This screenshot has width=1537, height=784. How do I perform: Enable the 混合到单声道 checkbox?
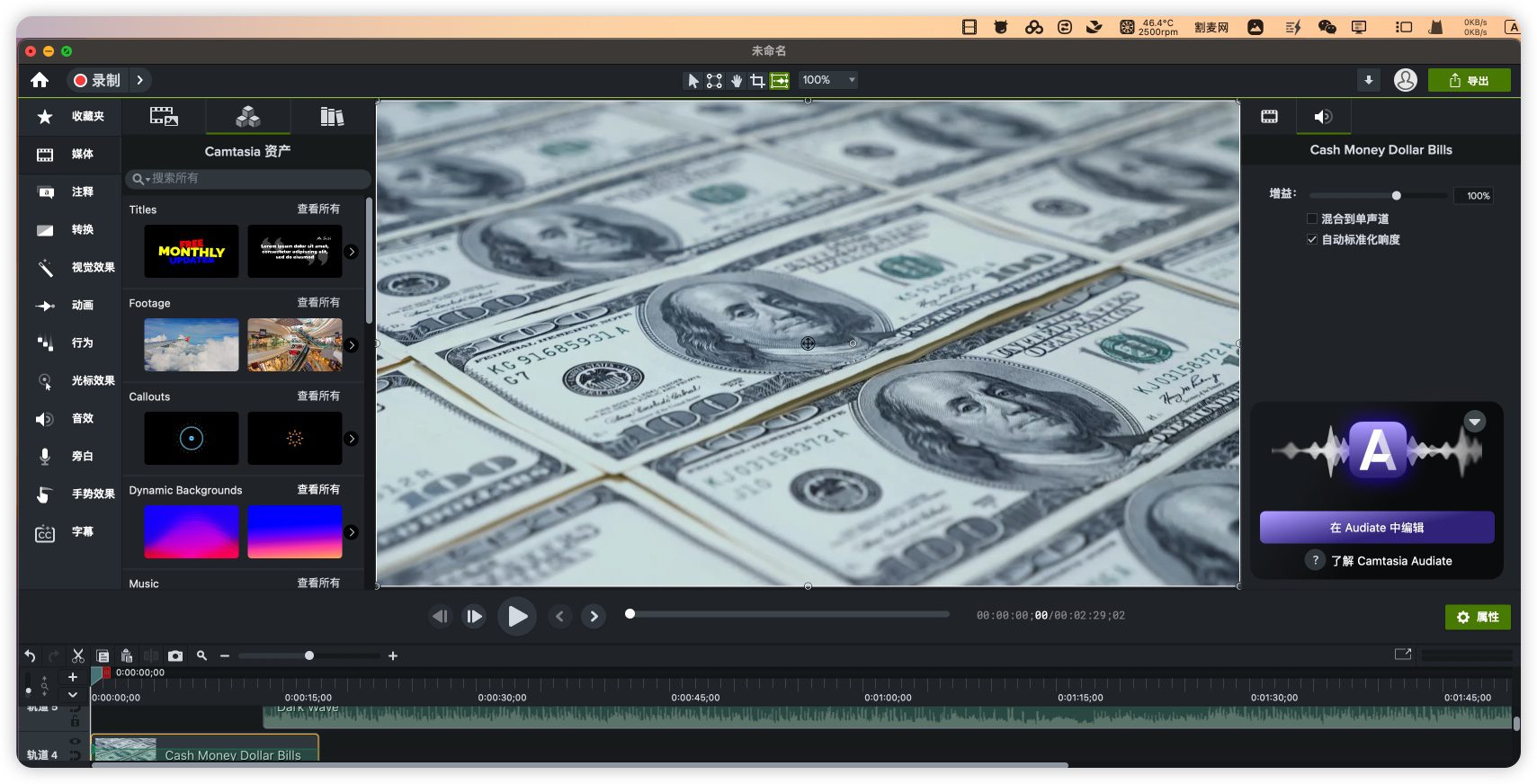tap(1311, 218)
